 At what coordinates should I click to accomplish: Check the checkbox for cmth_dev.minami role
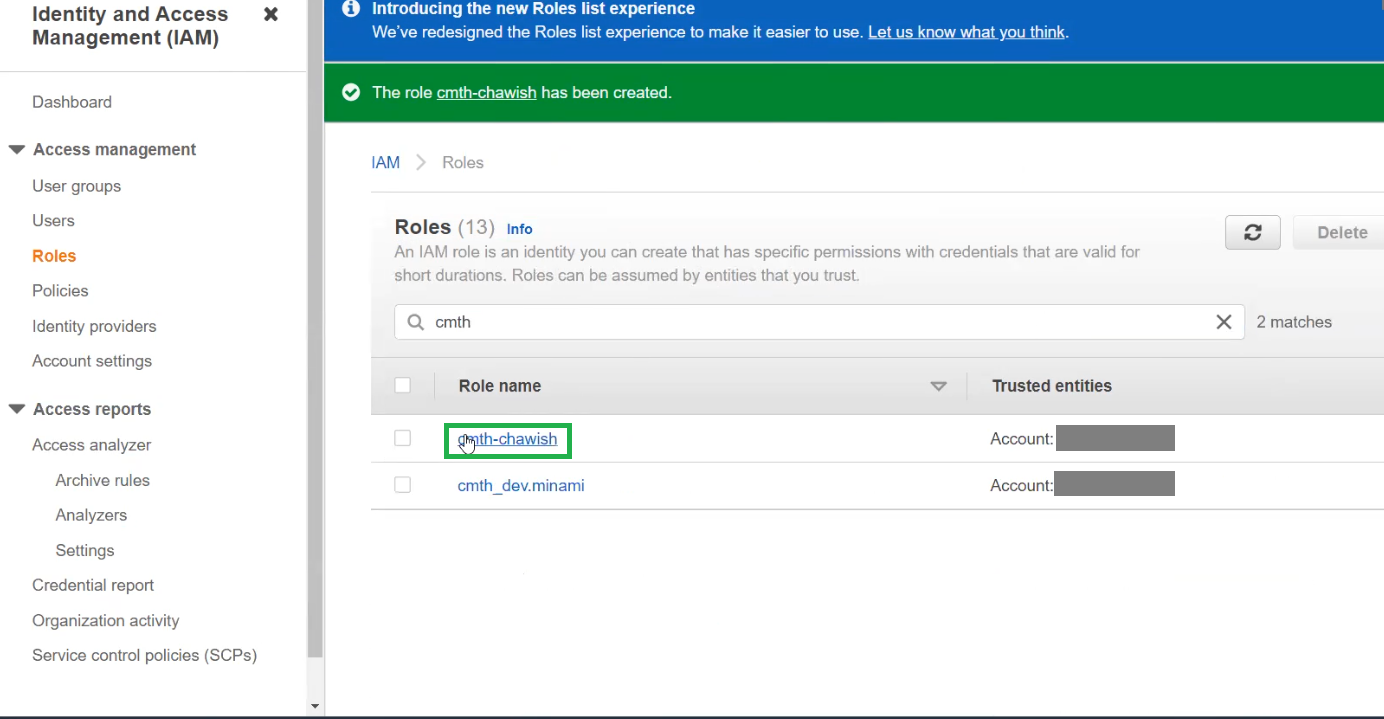pos(403,484)
